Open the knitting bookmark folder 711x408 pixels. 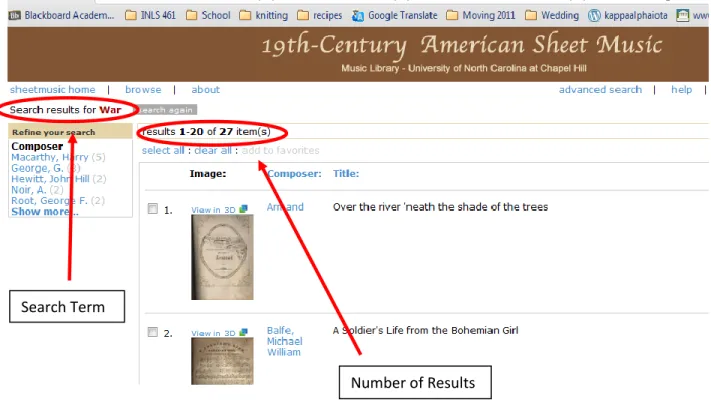tap(263, 15)
